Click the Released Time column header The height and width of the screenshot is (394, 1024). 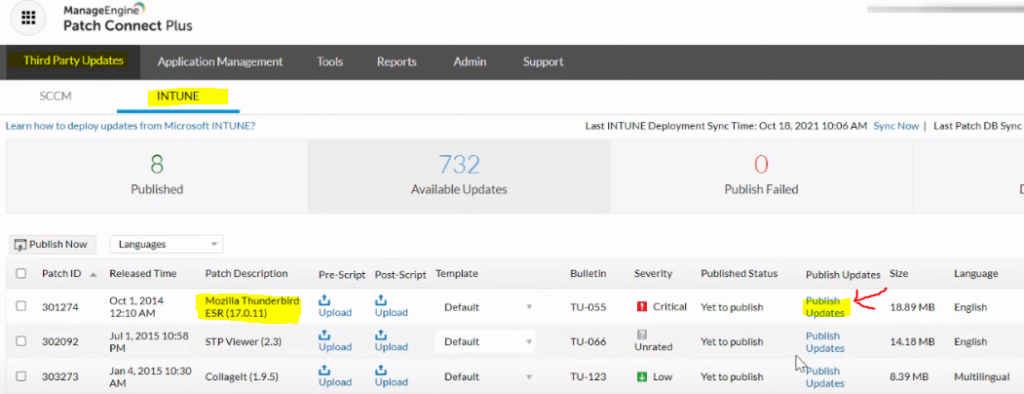142,273
